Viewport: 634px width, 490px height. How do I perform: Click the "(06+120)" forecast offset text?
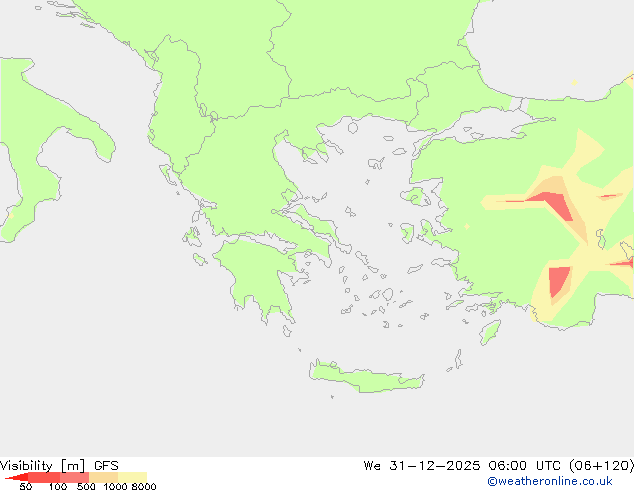tap(601, 466)
